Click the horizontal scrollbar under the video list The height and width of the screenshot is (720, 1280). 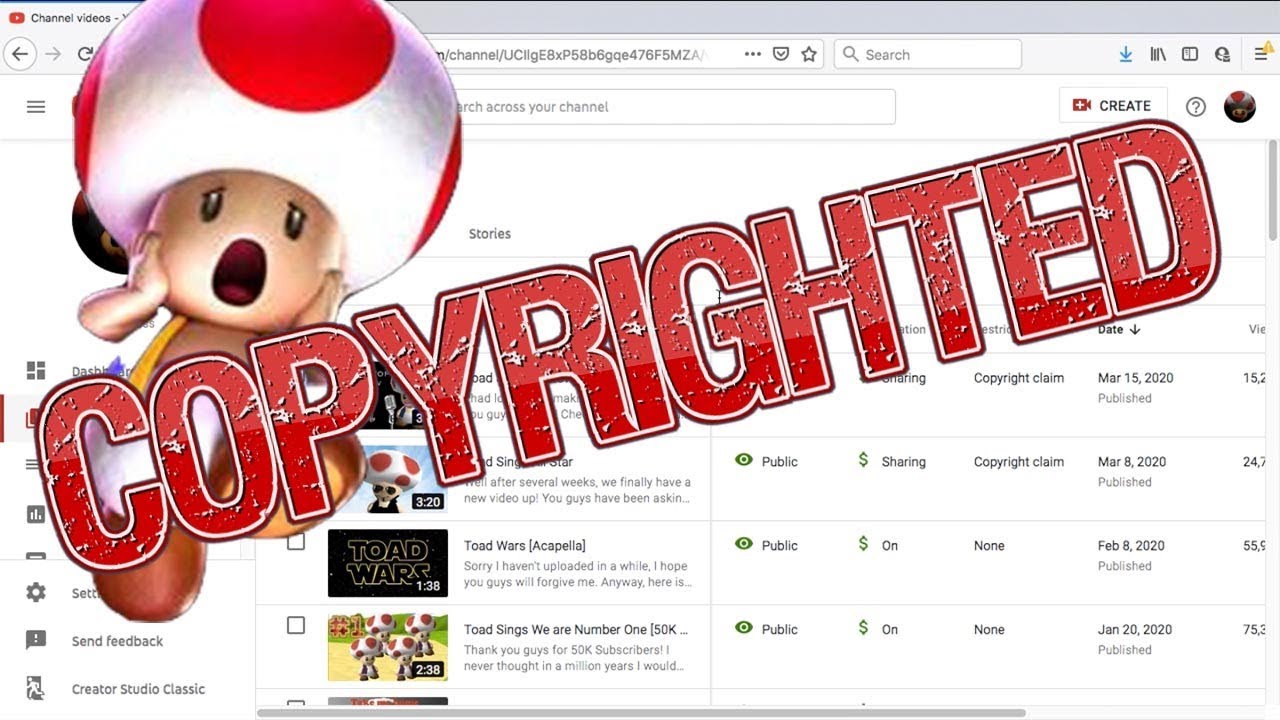642,713
